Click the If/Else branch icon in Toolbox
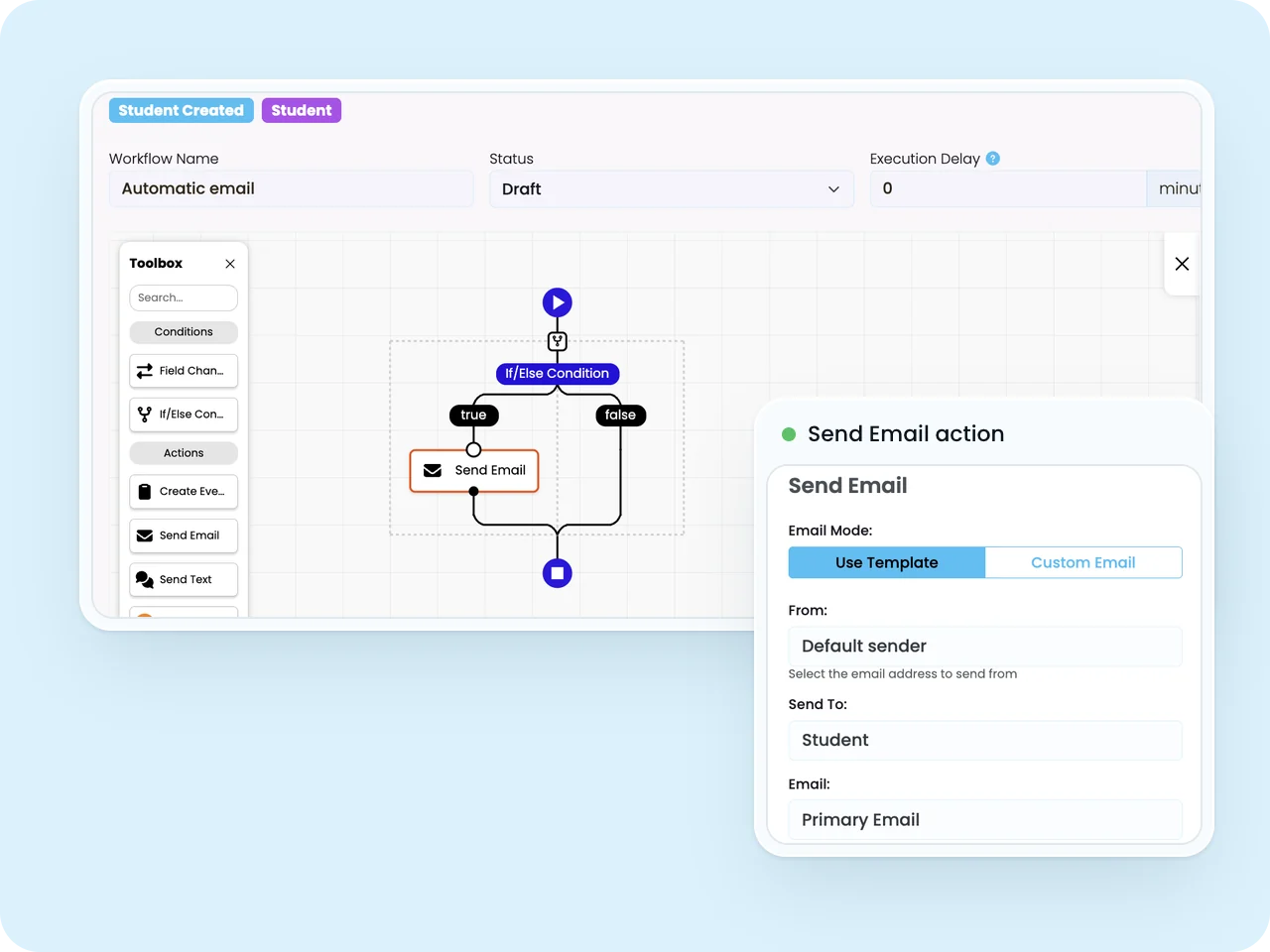This screenshot has width=1270, height=952. point(145,415)
